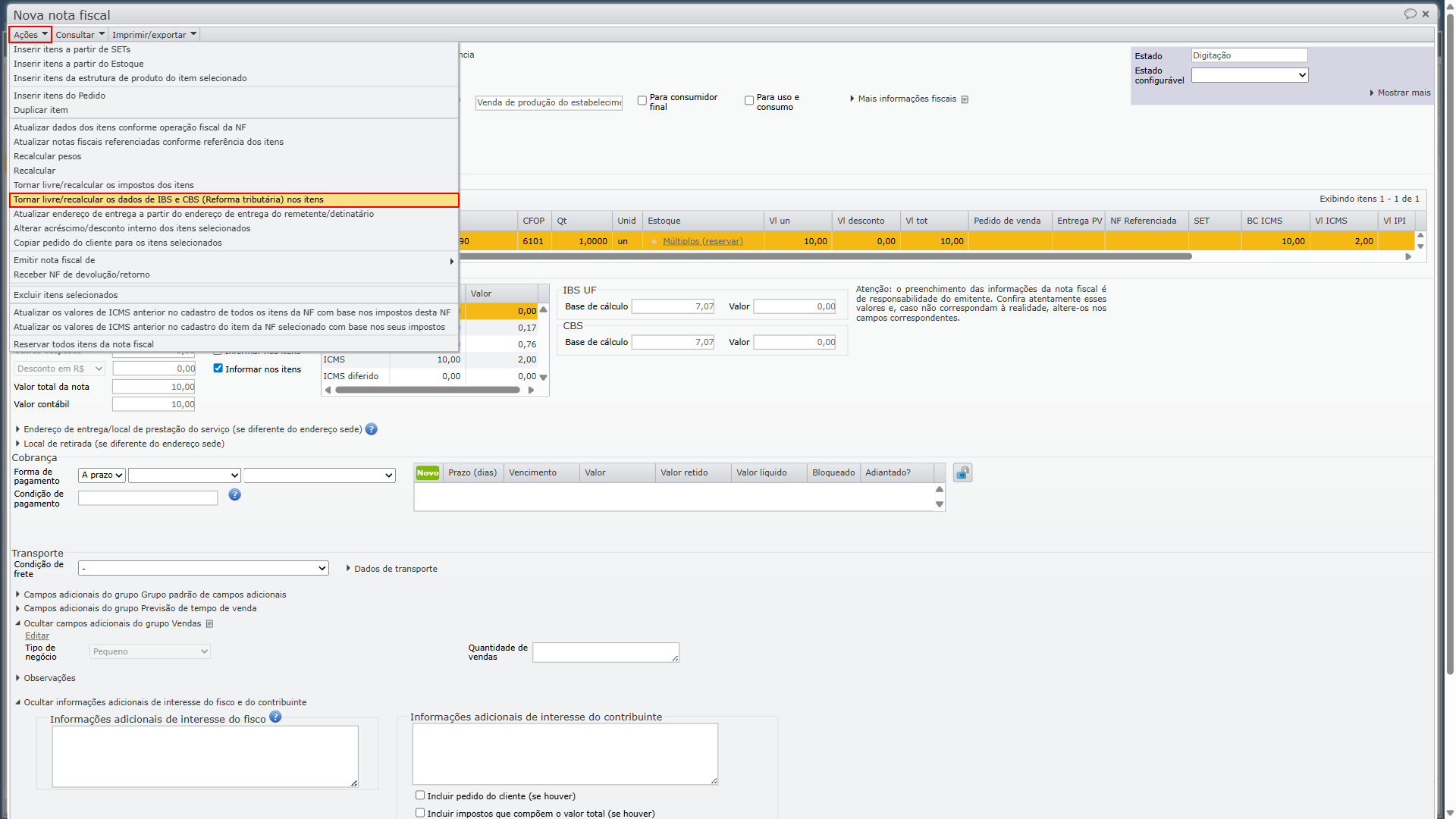1456x819 pixels.
Task: Click the IBS UF Base de cálculo field
Action: coord(673,306)
